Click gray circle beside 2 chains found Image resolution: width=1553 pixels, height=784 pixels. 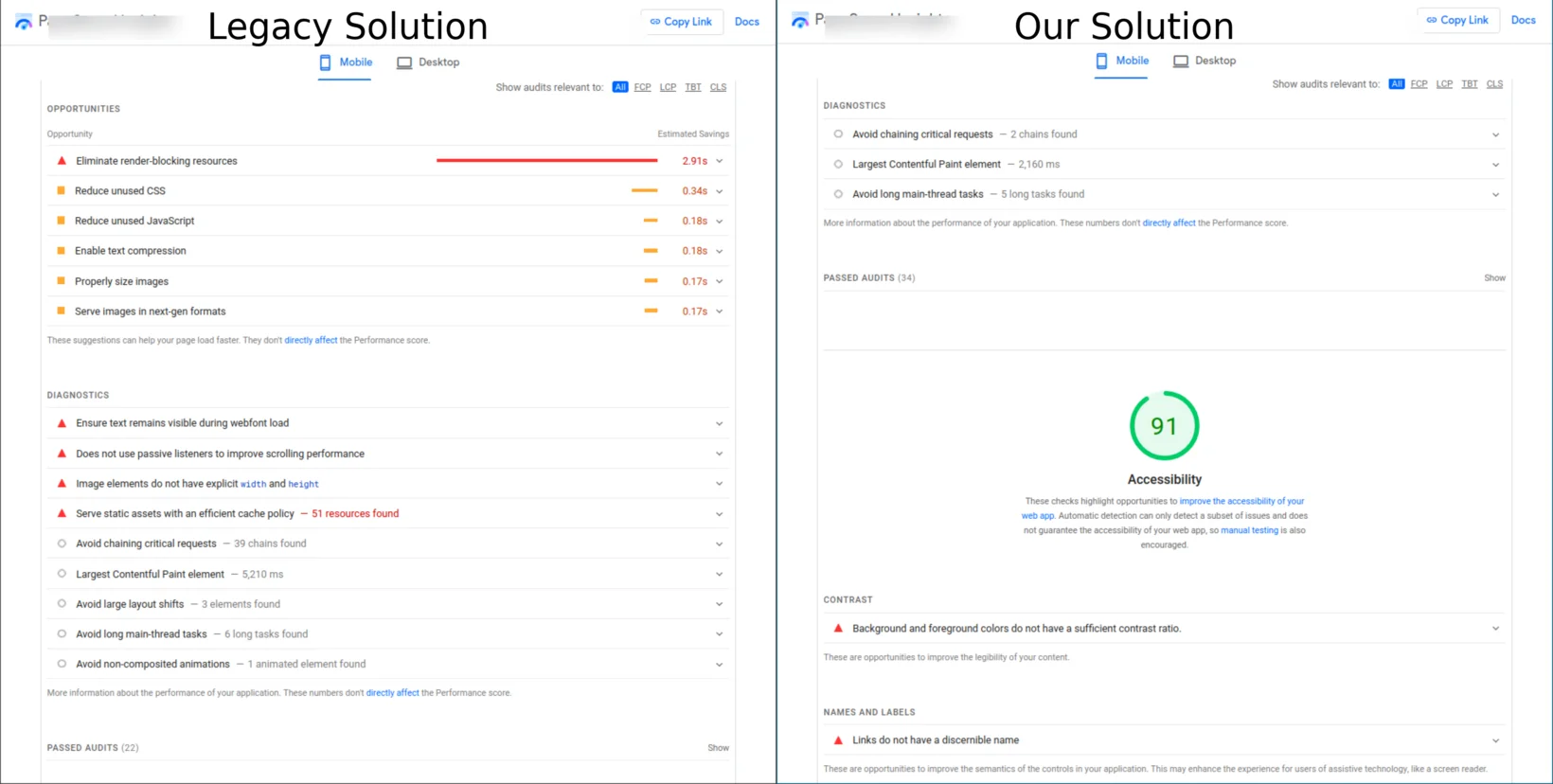tap(838, 134)
